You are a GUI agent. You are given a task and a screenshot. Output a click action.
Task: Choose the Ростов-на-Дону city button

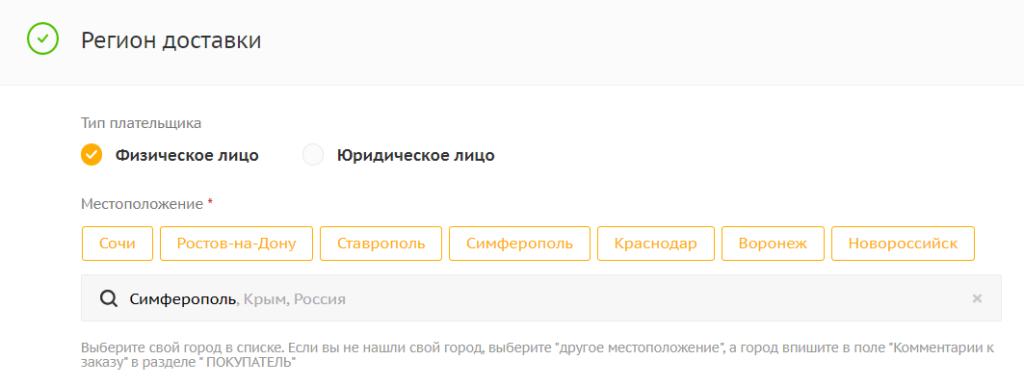pyautogui.click(x=236, y=244)
